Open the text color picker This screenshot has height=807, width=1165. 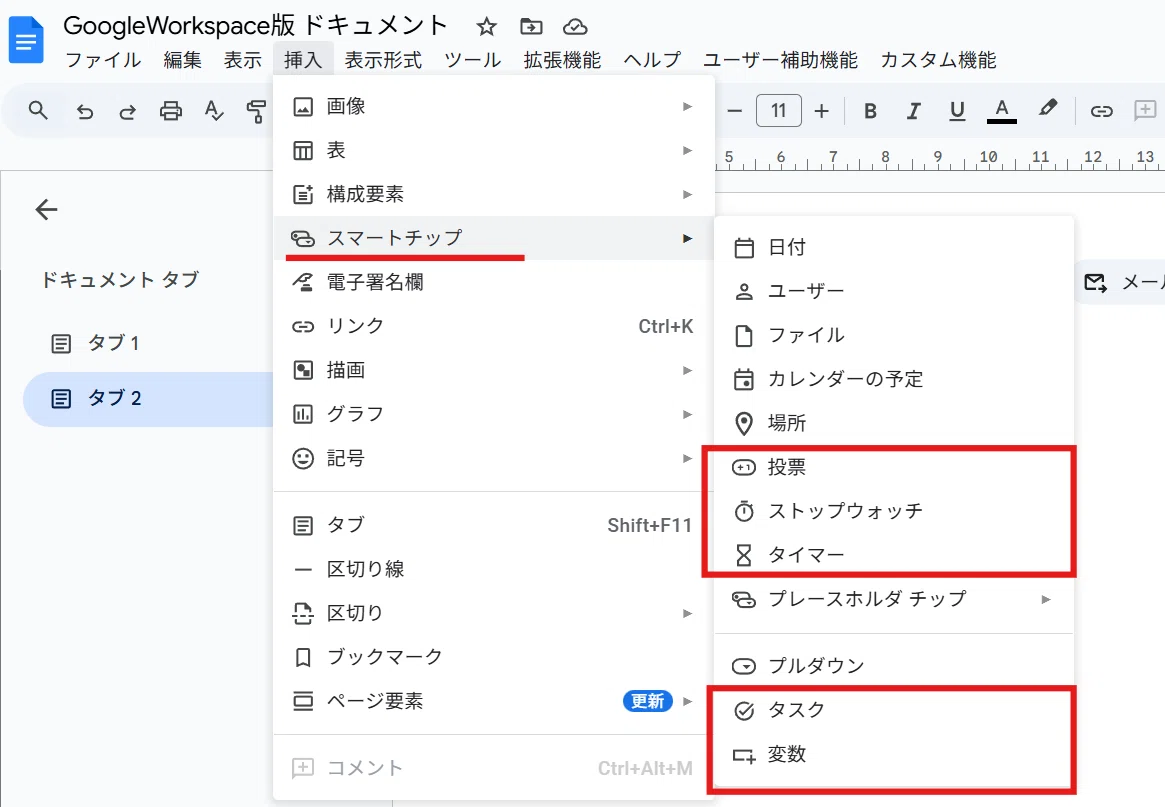tap(1002, 111)
